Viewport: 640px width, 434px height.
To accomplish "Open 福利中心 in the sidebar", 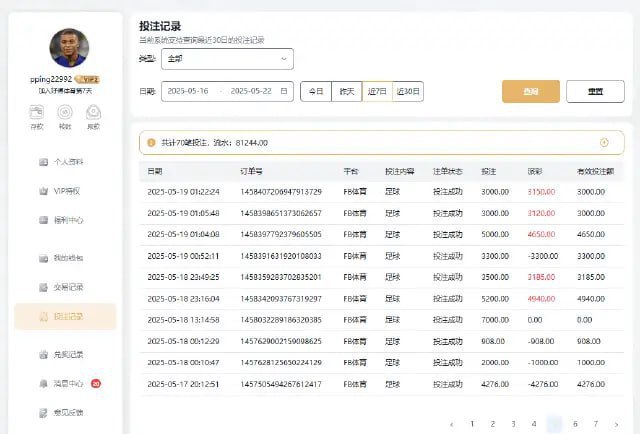I will point(66,219).
